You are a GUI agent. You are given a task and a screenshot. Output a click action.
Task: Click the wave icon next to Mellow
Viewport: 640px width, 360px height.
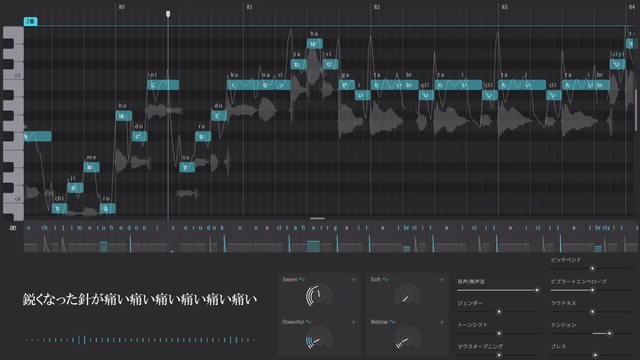pos(392,322)
